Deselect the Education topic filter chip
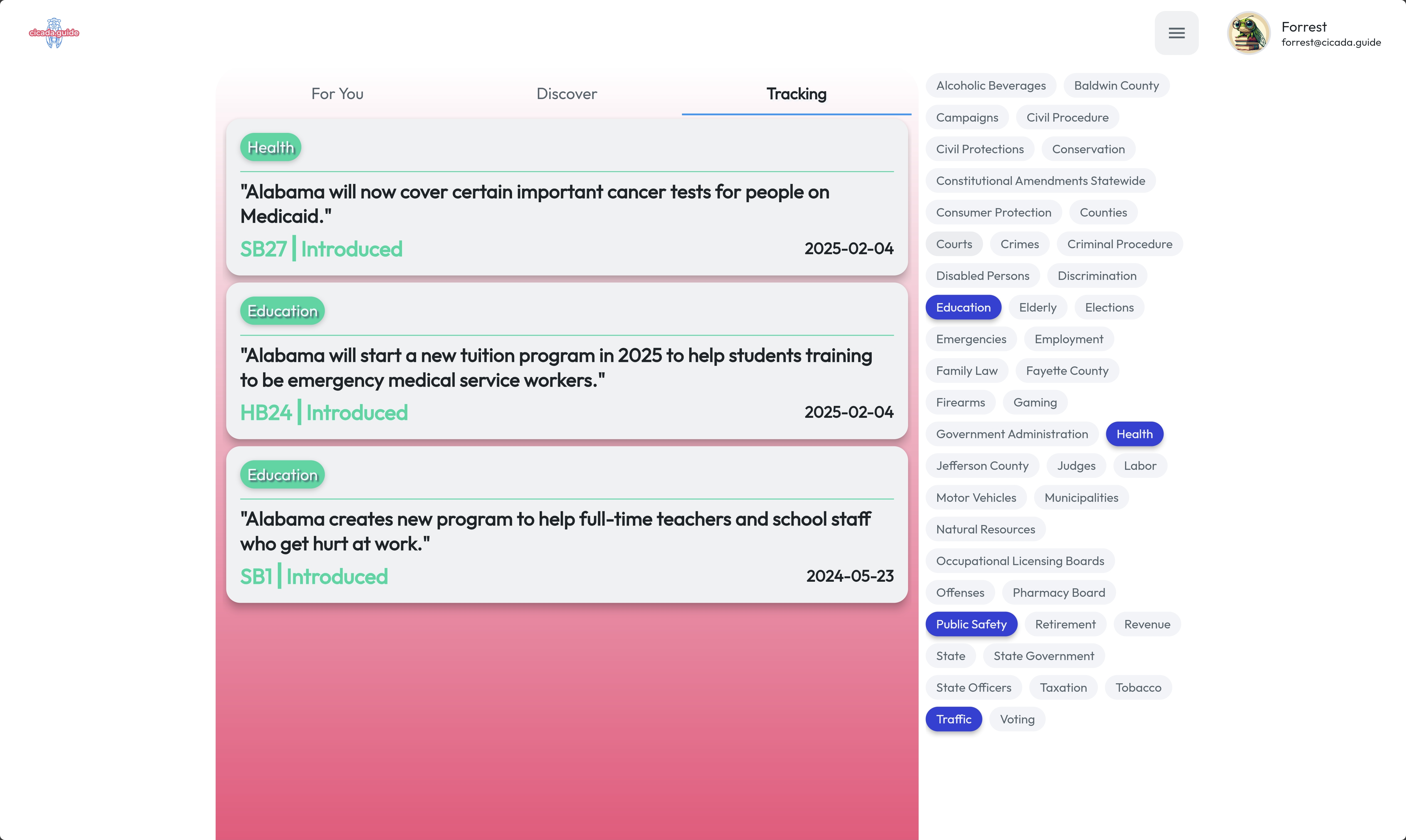Screen dimensions: 1406x840 963,307
